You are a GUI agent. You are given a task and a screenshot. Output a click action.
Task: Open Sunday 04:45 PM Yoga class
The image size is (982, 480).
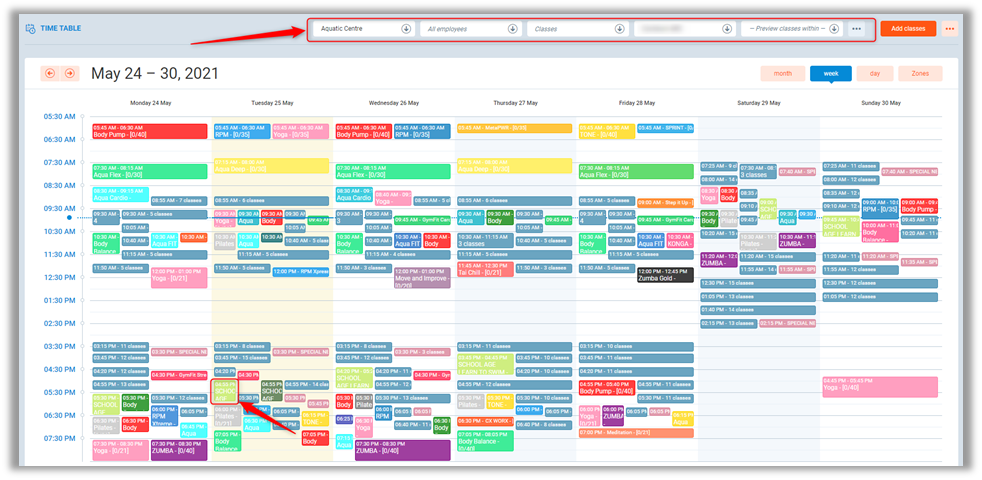pyautogui.click(x=880, y=387)
